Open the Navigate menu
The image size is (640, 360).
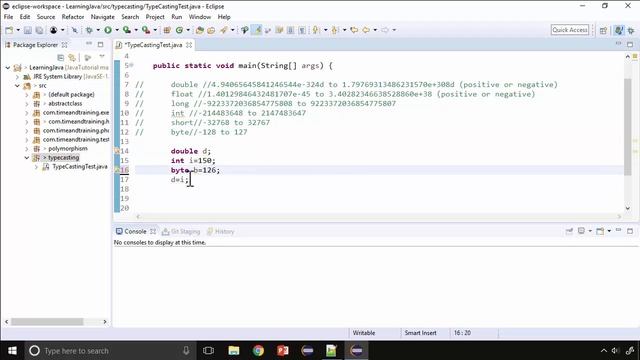coord(102,17)
